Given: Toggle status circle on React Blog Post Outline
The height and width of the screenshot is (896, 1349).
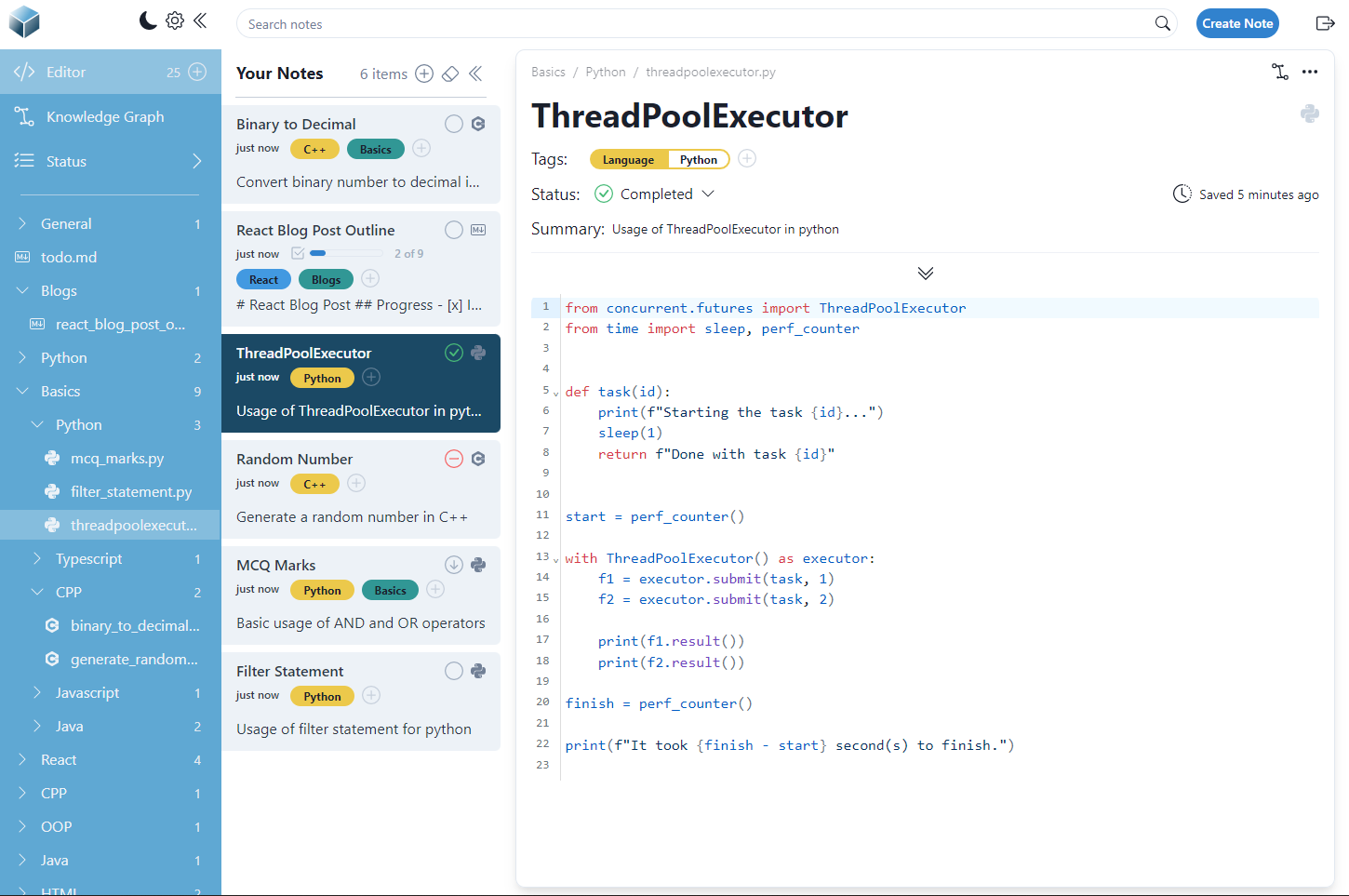Looking at the screenshot, I should coord(454,230).
